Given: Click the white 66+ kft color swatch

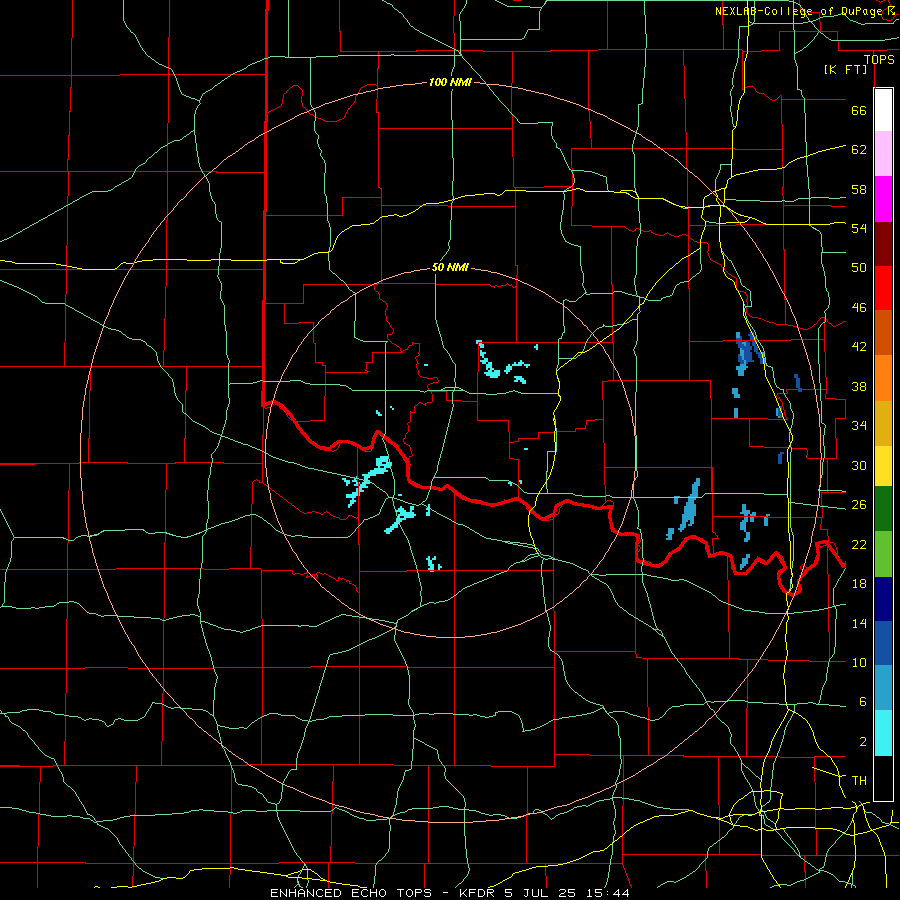Looking at the screenshot, I should pos(883,110).
